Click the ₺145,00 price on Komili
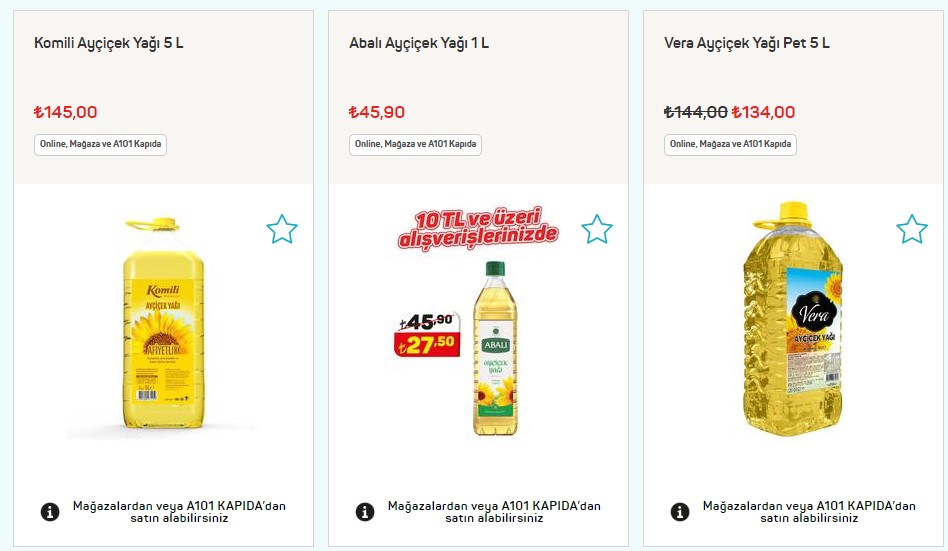This screenshot has width=948, height=551. pos(65,112)
